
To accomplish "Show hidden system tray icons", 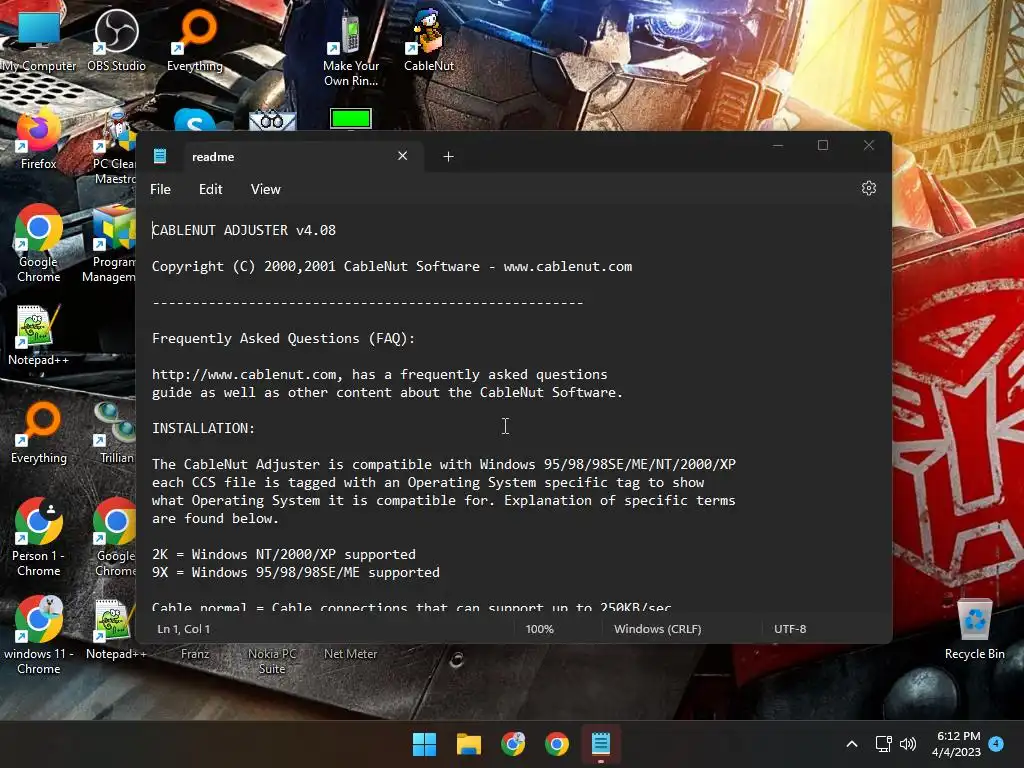I will point(852,744).
